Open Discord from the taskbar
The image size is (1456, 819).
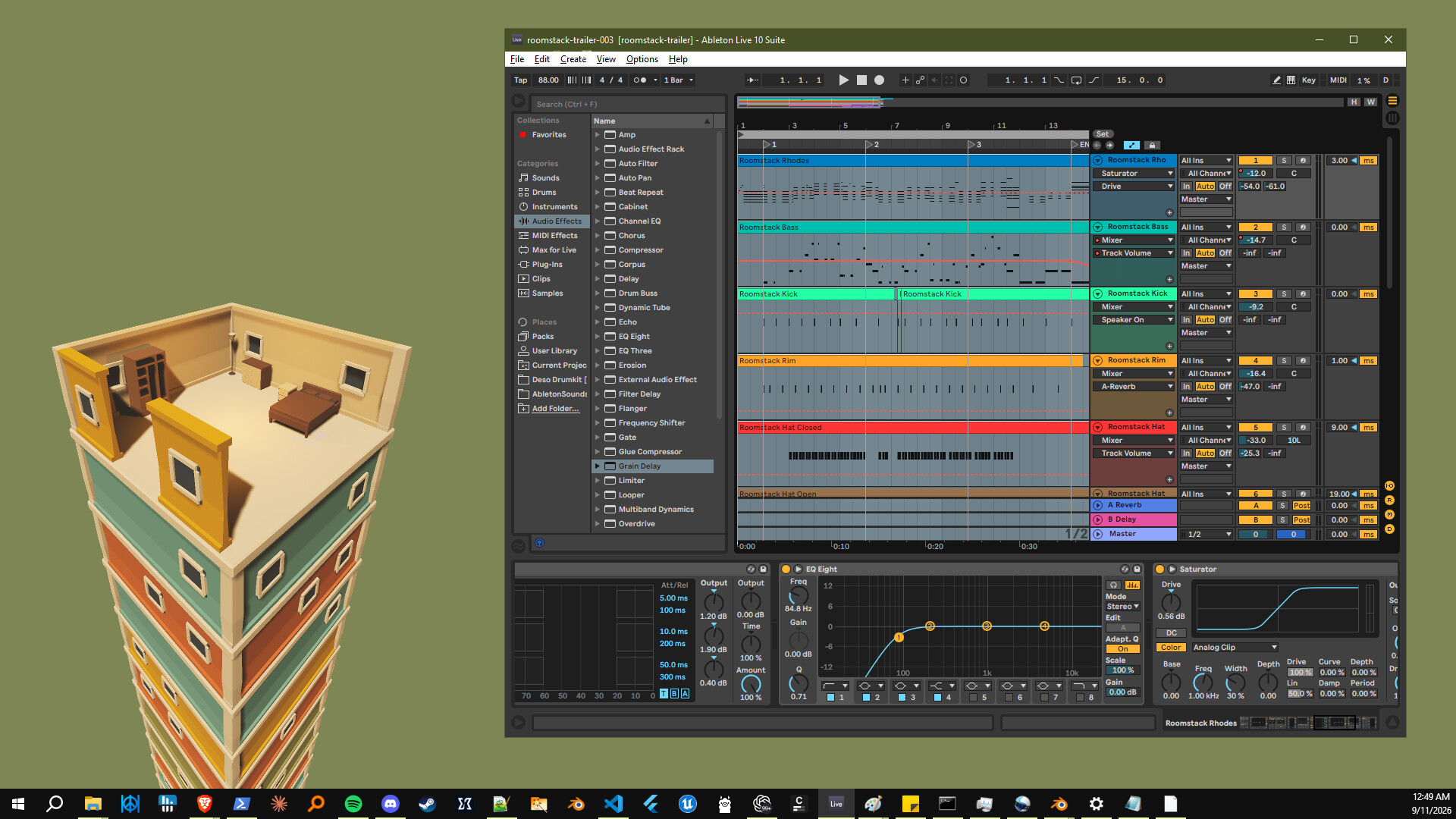point(390,804)
